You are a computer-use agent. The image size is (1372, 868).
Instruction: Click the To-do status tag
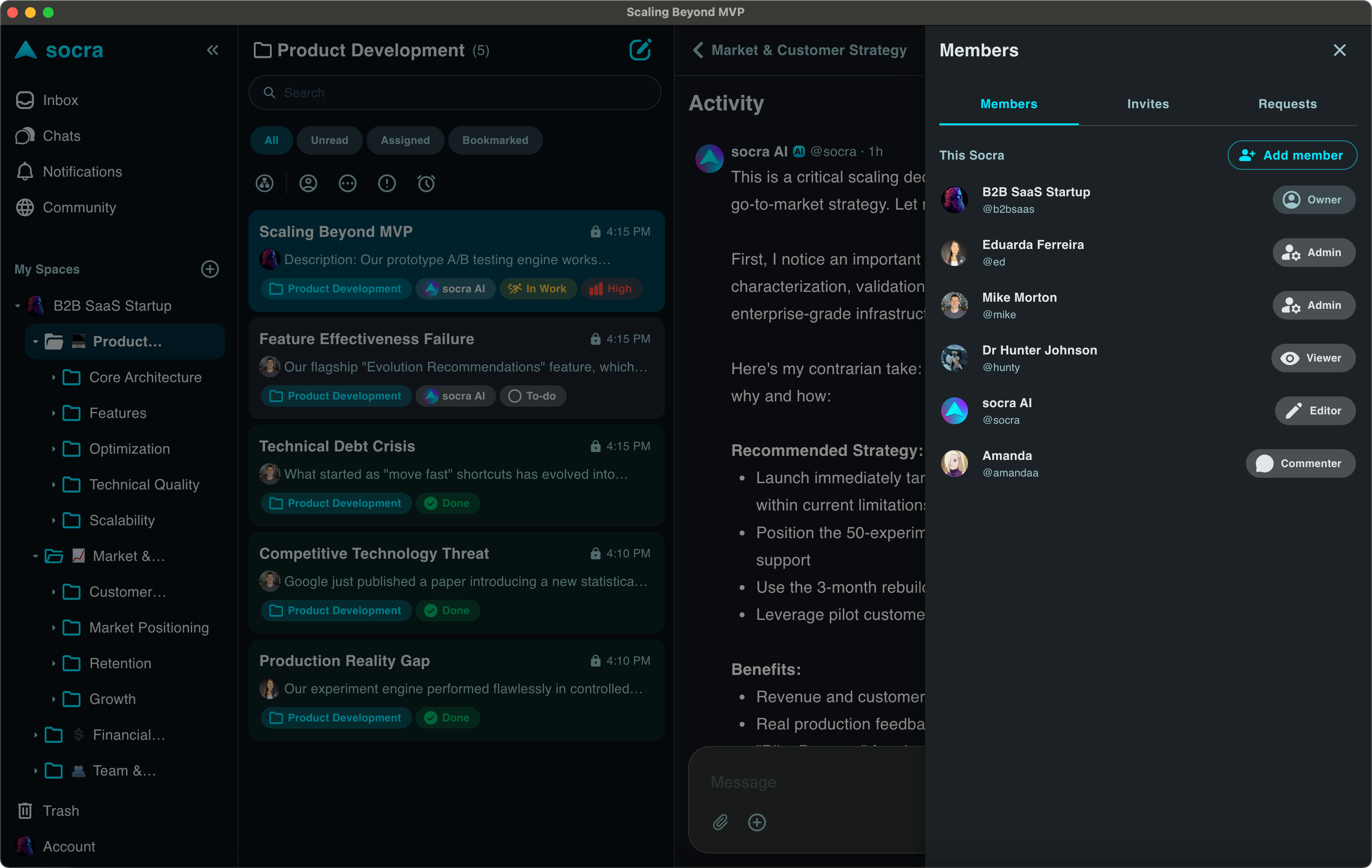pyautogui.click(x=532, y=396)
